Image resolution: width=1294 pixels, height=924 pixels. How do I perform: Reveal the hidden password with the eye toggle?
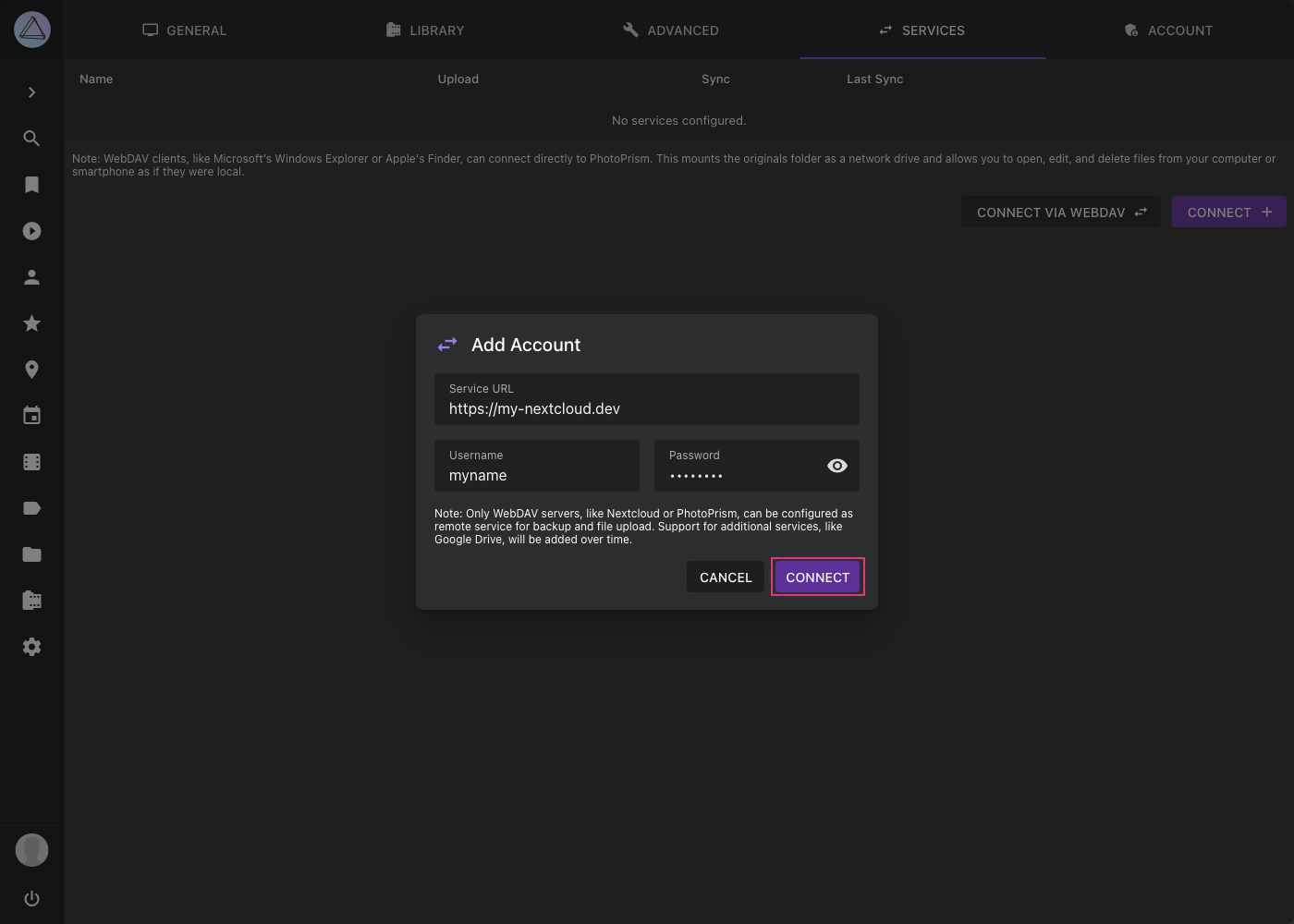tap(836, 466)
